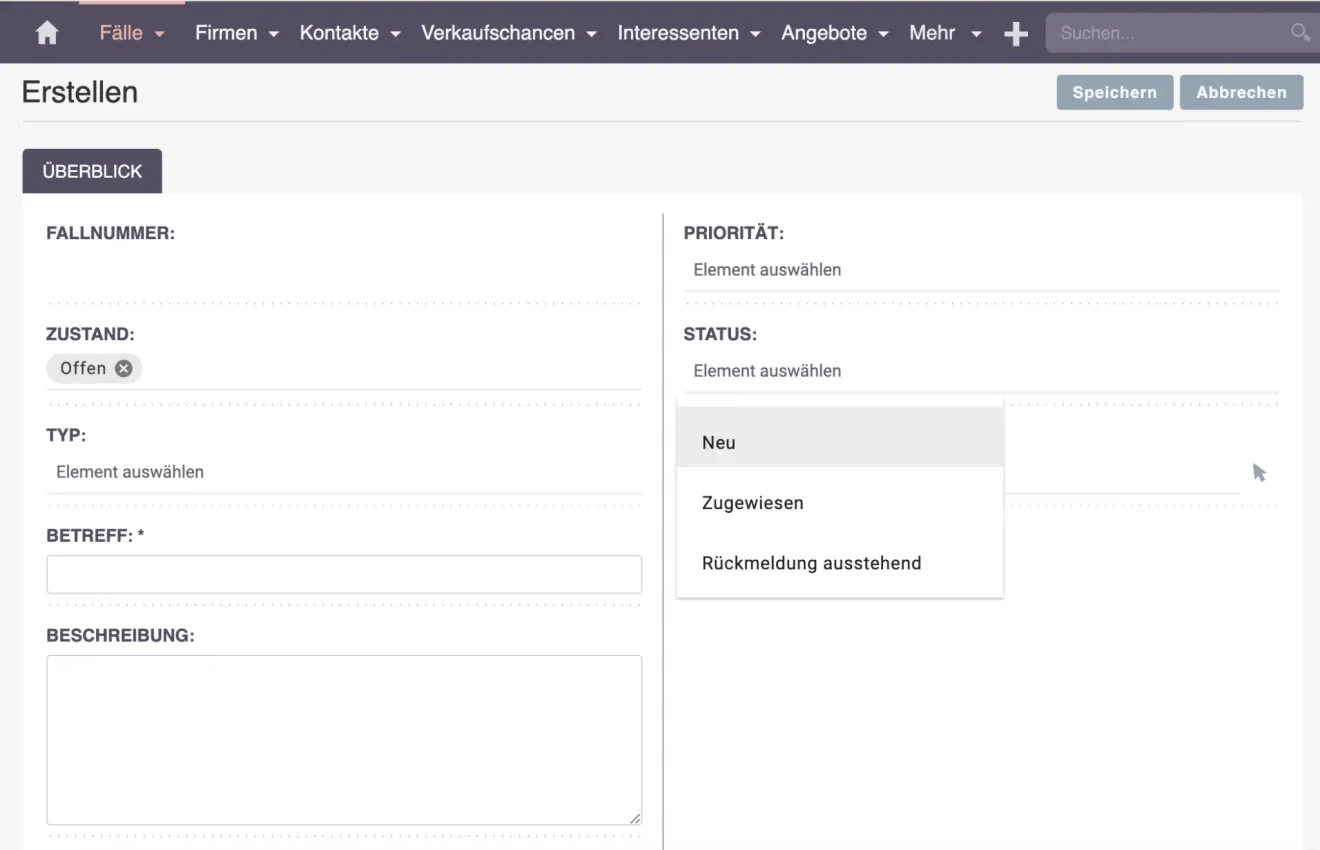Screen dimensions: 1320x850
Task: Click the search magnifier icon
Action: coord(1299,33)
